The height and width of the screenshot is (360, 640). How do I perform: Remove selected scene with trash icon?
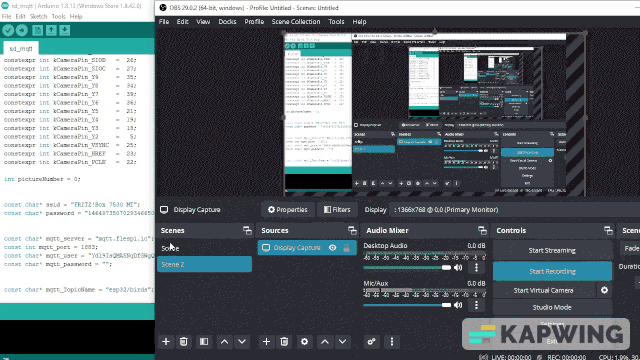tap(184, 342)
